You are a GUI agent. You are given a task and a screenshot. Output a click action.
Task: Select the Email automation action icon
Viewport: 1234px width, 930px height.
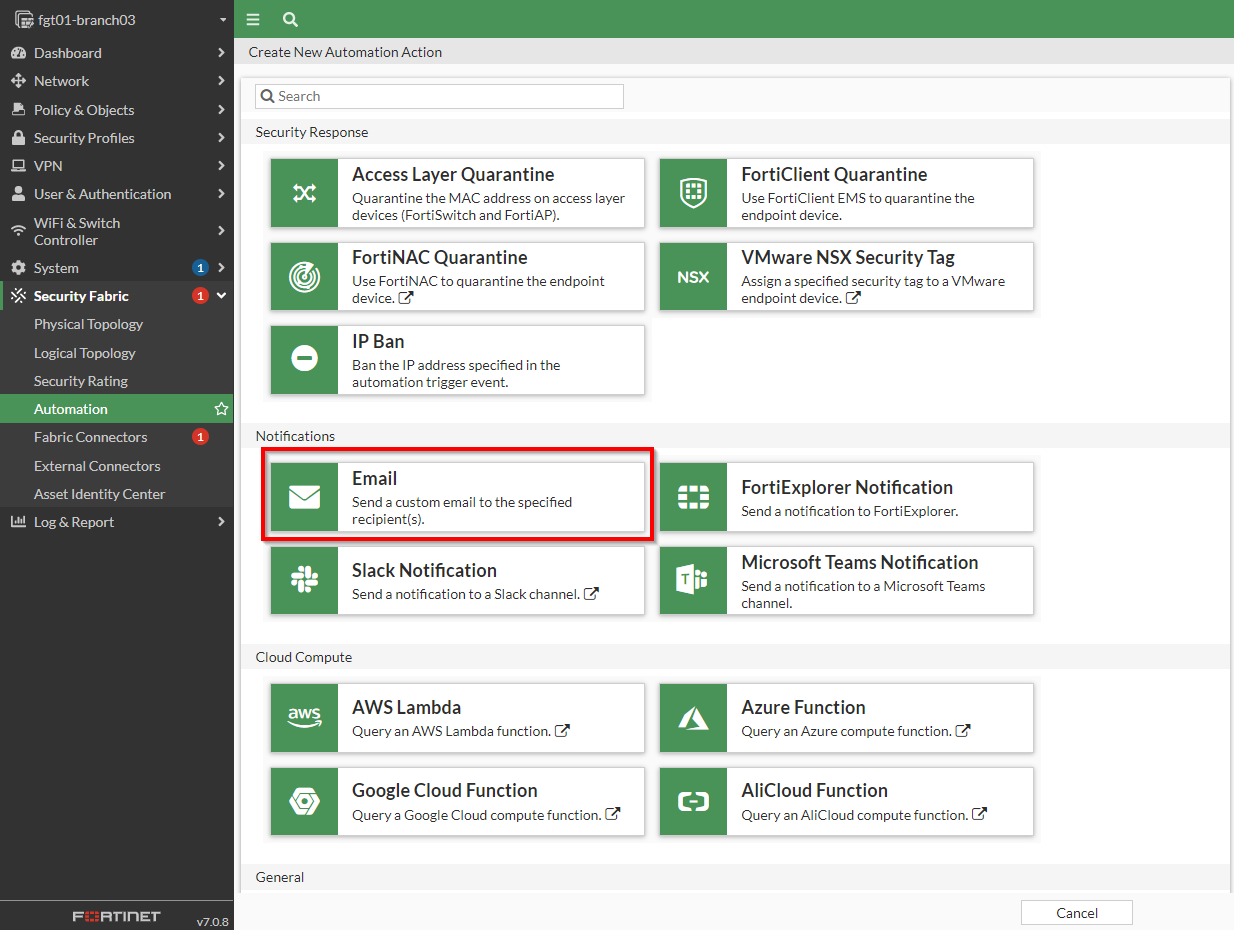(x=304, y=497)
